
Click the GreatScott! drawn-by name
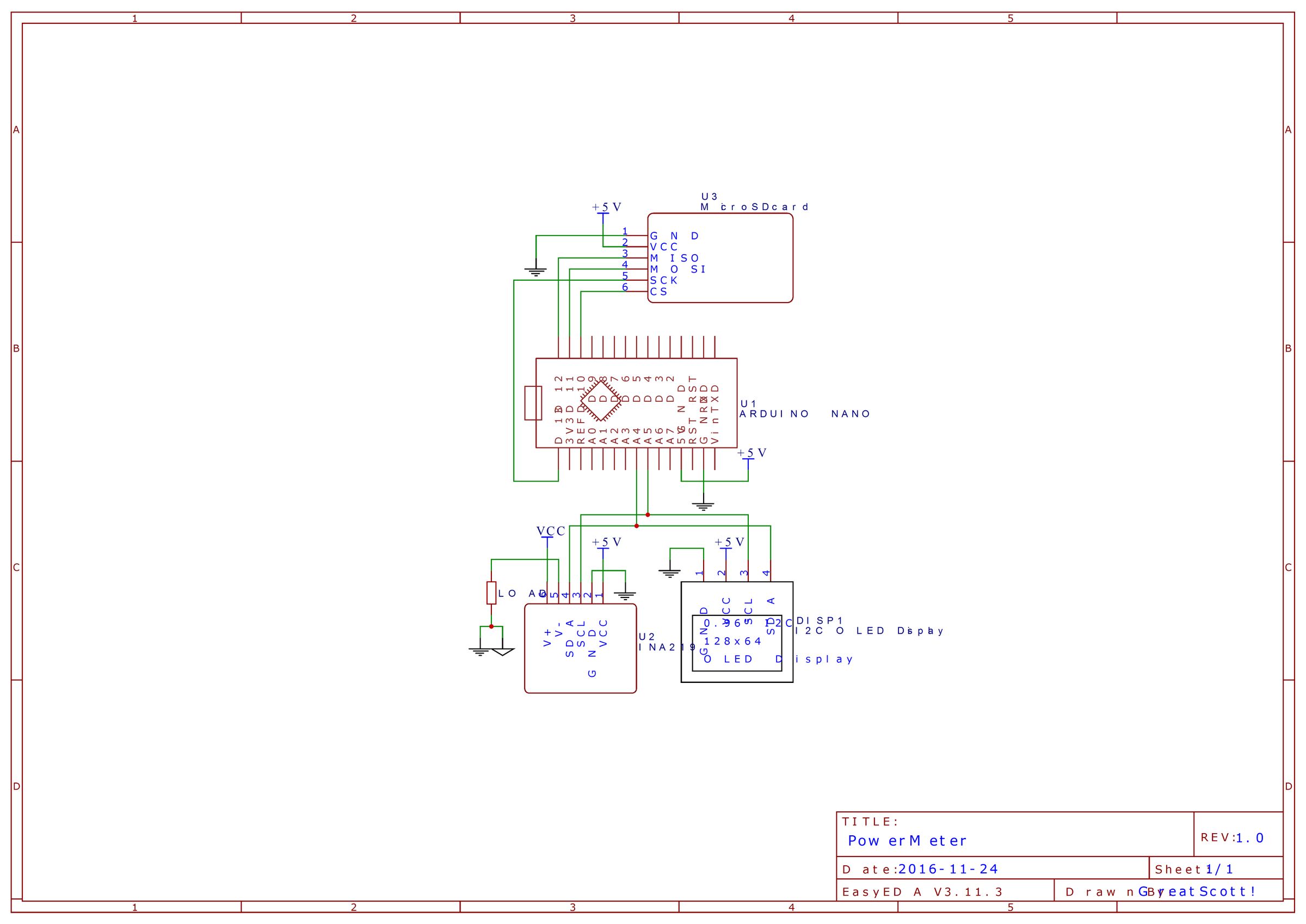click(x=1198, y=891)
